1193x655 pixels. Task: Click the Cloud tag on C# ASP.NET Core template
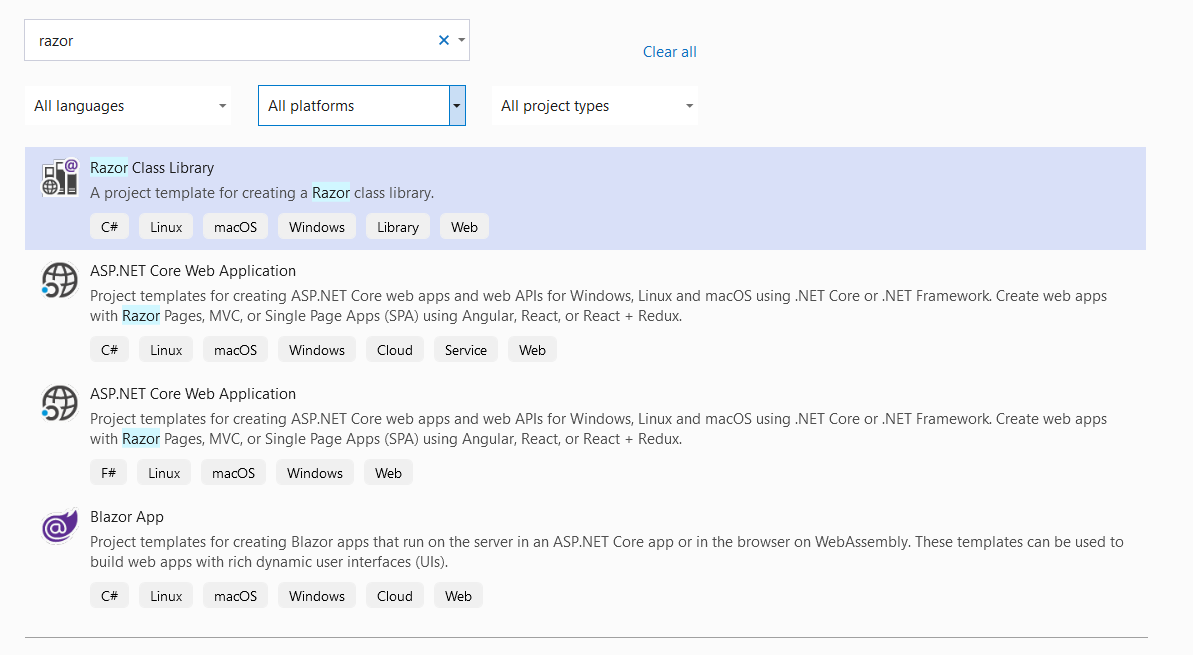[x=395, y=350]
